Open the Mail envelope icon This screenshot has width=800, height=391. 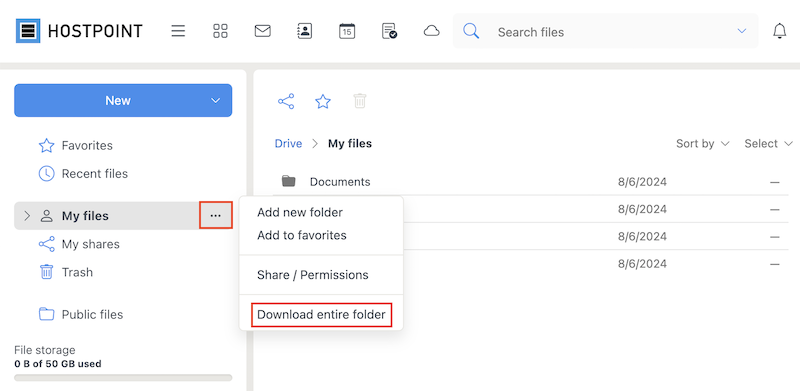coord(262,31)
